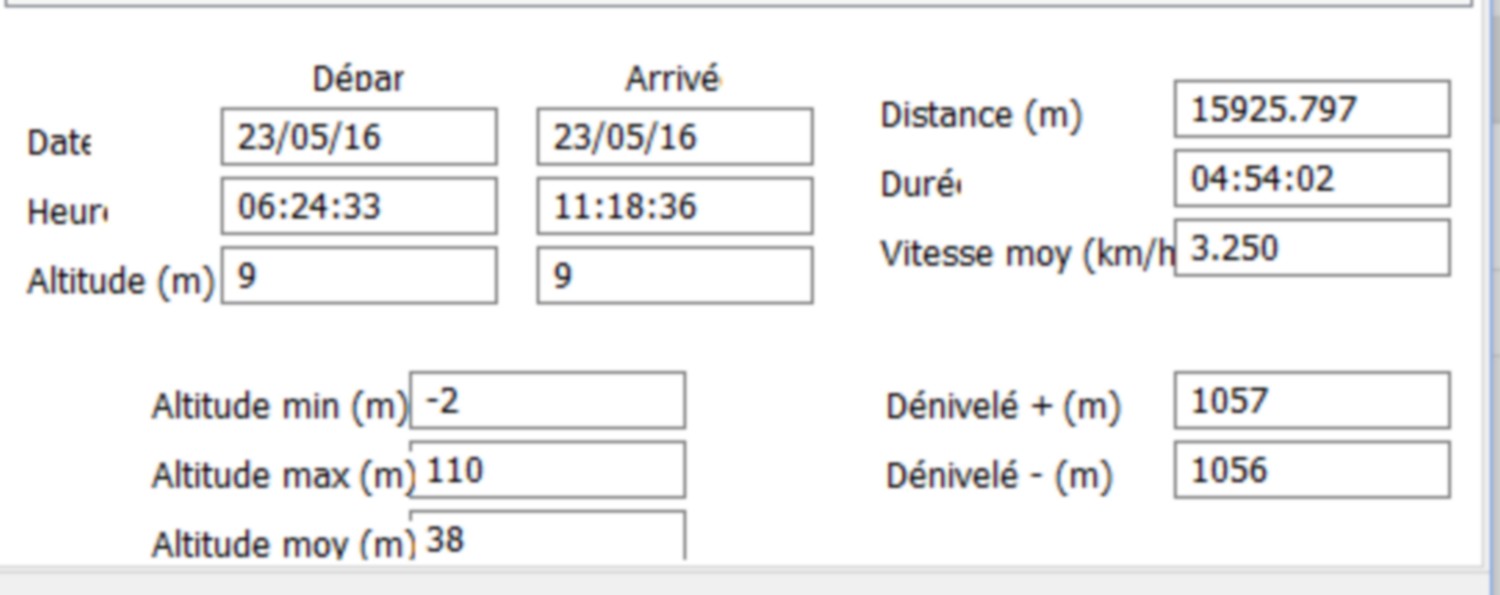Click the departure date field 23/05/16

(x=359, y=137)
